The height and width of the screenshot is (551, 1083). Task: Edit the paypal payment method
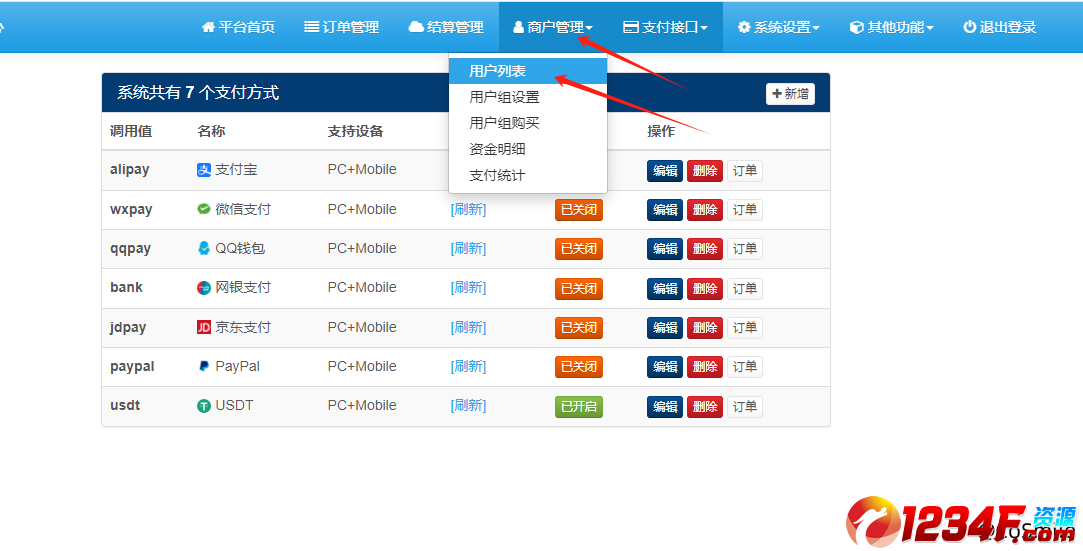665,367
